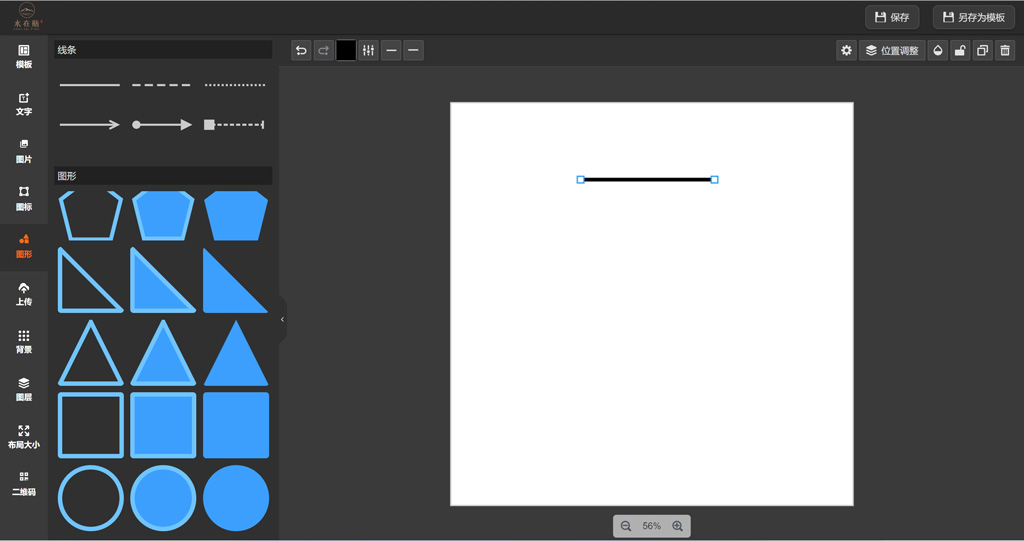Open the 上传 upload sidebar tab
The width and height of the screenshot is (1024, 541).
click(24, 295)
